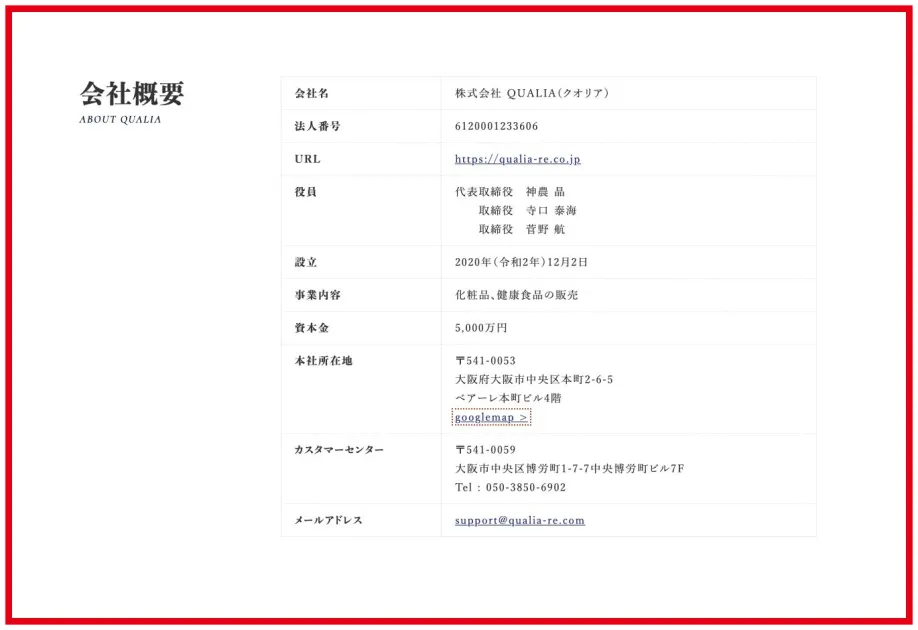Click the 会社名 row label
The image size is (918, 630).
311,93
